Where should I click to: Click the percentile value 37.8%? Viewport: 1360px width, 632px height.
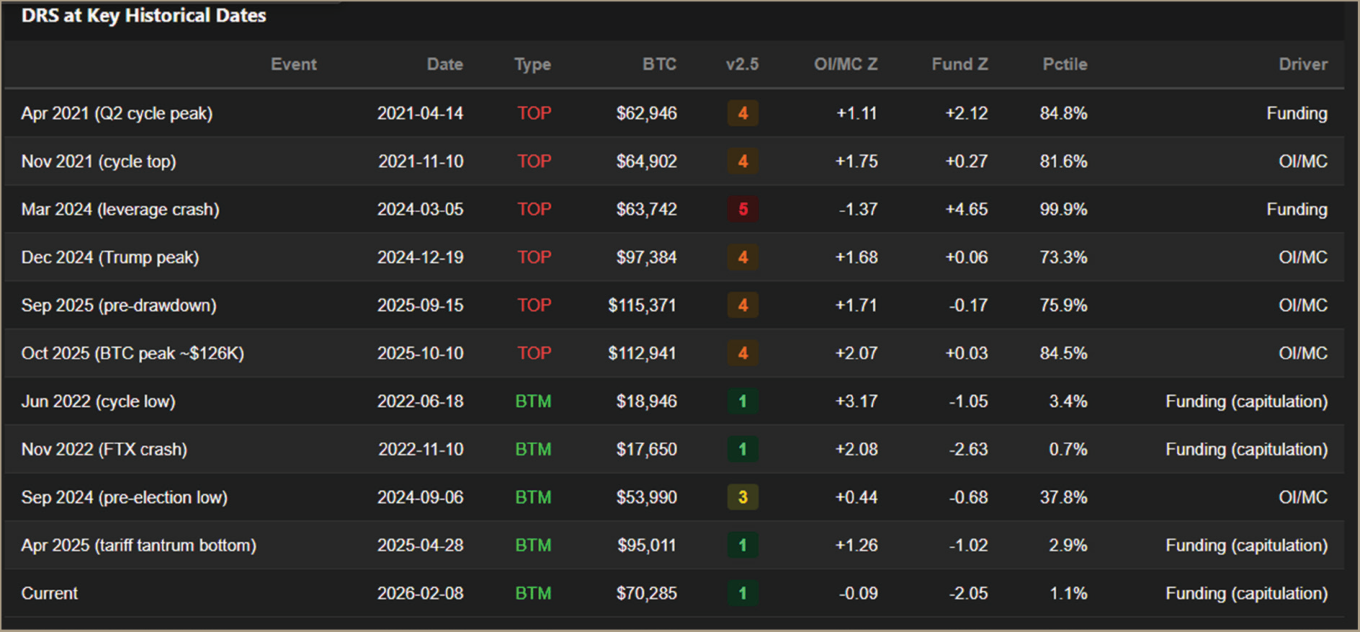1064,497
